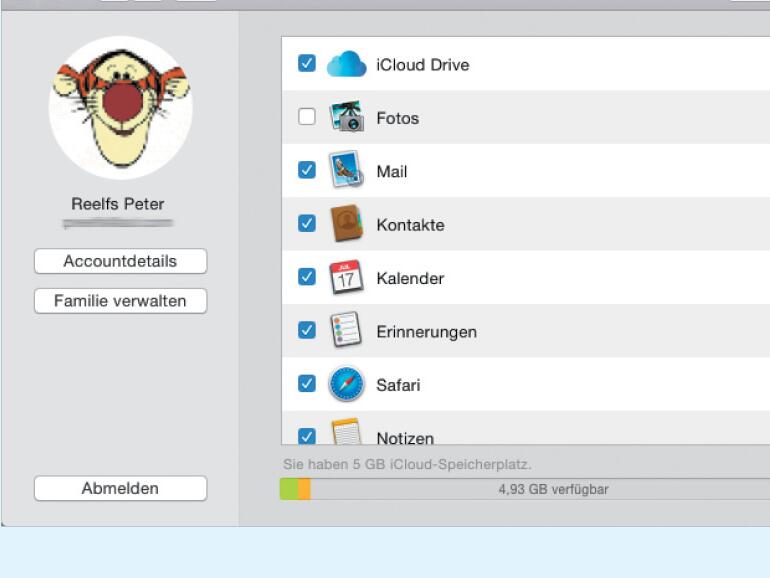This screenshot has height=578, width=770.
Task: Click the Mail stamp icon
Action: pyautogui.click(x=346, y=170)
